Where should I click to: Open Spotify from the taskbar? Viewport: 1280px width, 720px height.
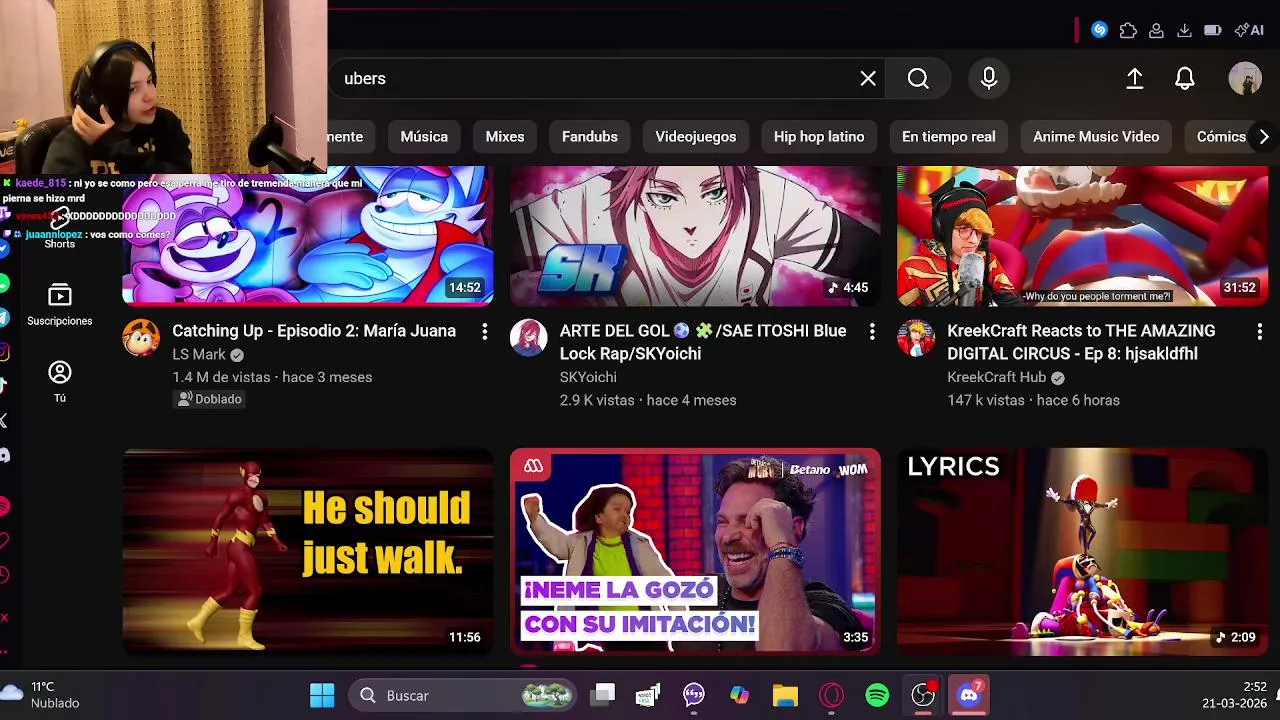pyautogui.click(x=877, y=695)
